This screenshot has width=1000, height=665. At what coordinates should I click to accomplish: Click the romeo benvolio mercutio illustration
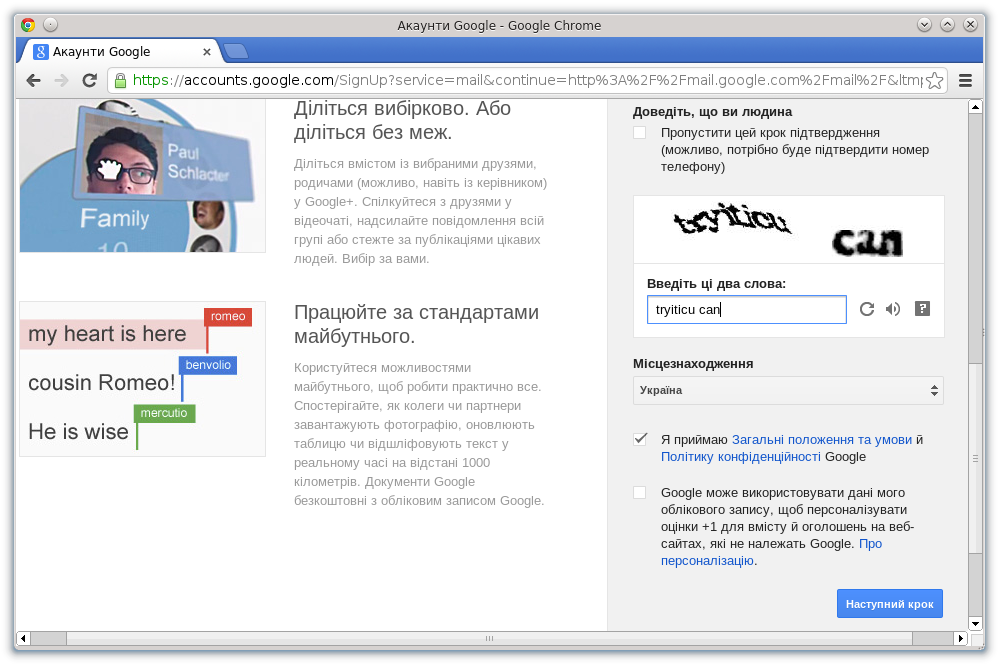point(142,379)
